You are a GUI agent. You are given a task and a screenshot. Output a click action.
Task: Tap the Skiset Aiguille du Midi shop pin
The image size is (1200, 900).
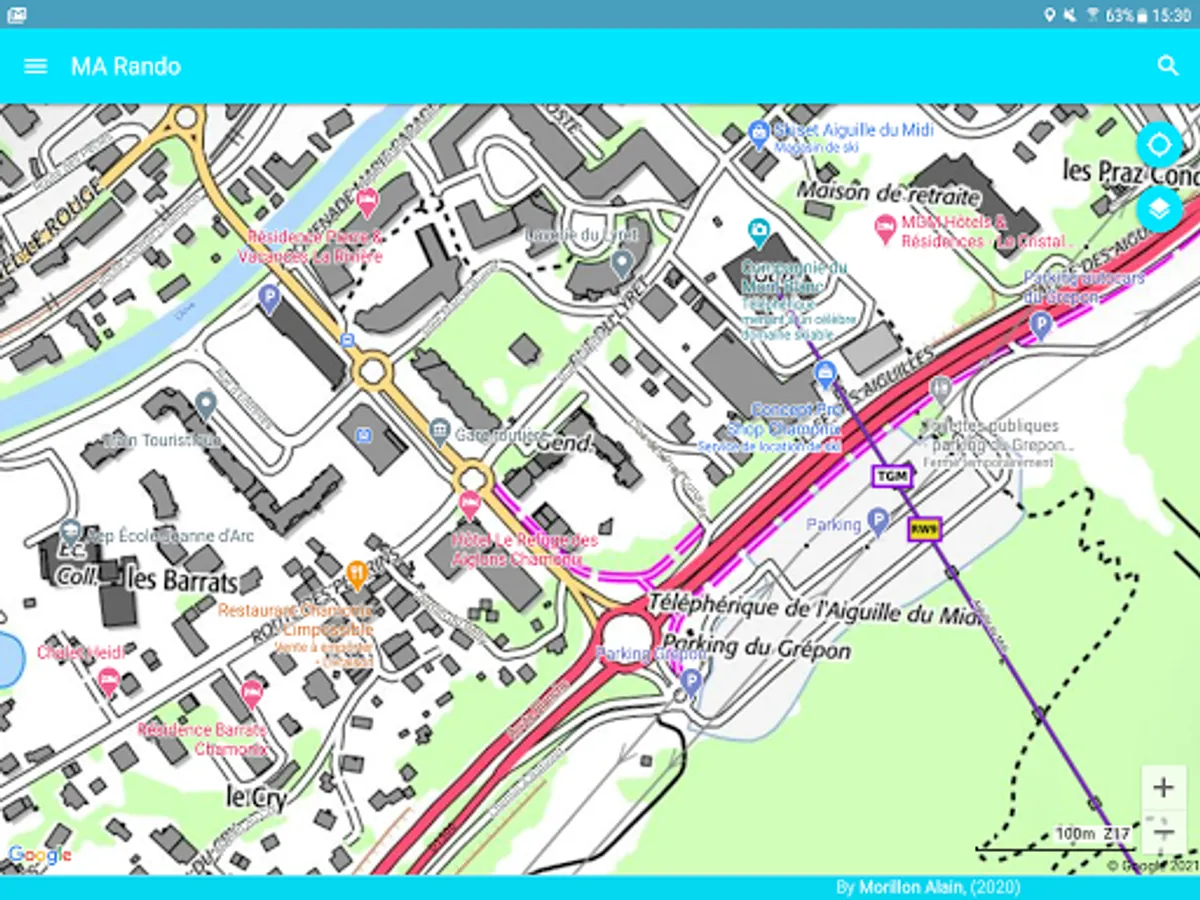coord(759,133)
